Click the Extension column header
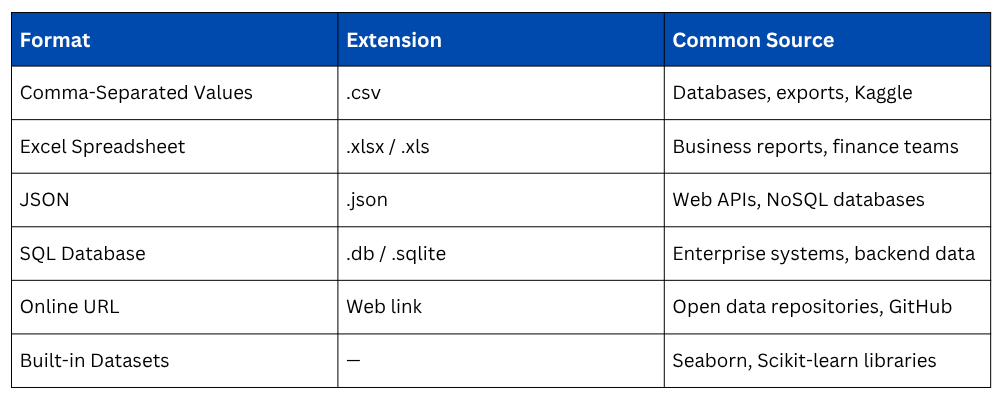The height and width of the screenshot is (400, 1000). (x=394, y=40)
